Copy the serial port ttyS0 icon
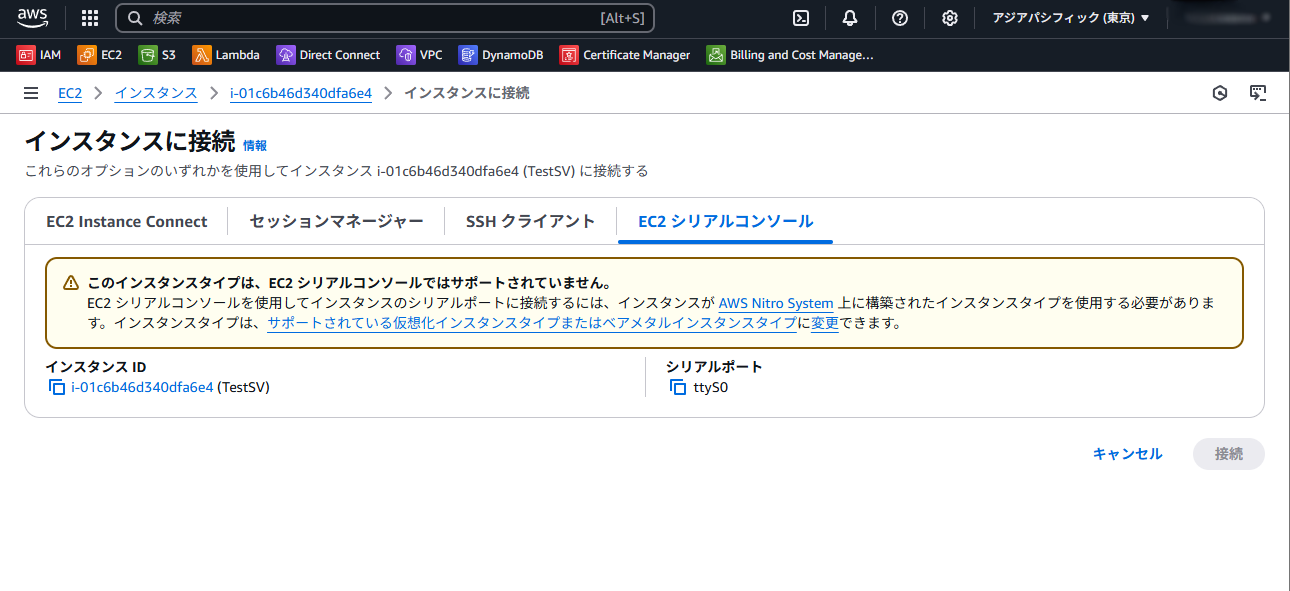 pyautogui.click(x=678, y=387)
